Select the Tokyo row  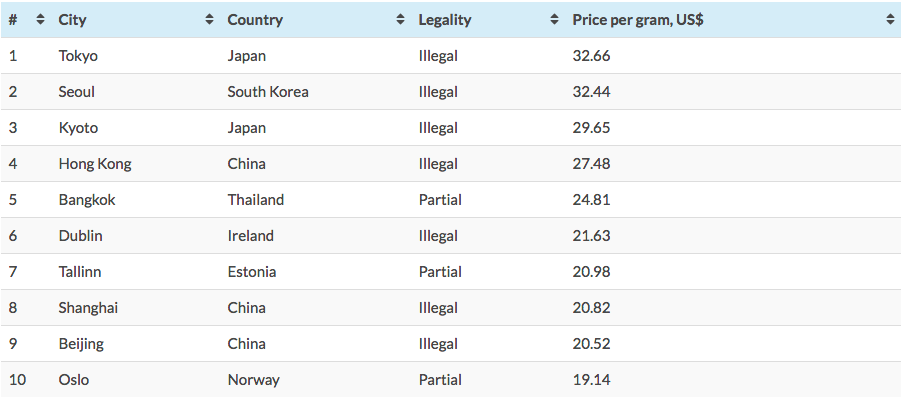coord(452,56)
